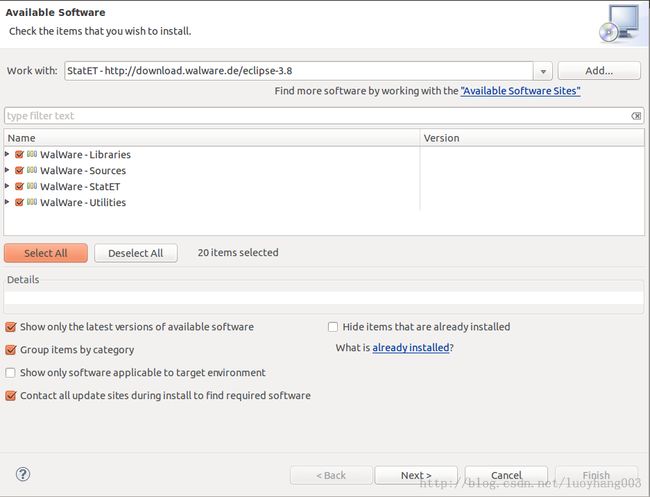Enable Show only software applicable to target environment
The height and width of the screenshot is (497, 650).
(10, 372)
